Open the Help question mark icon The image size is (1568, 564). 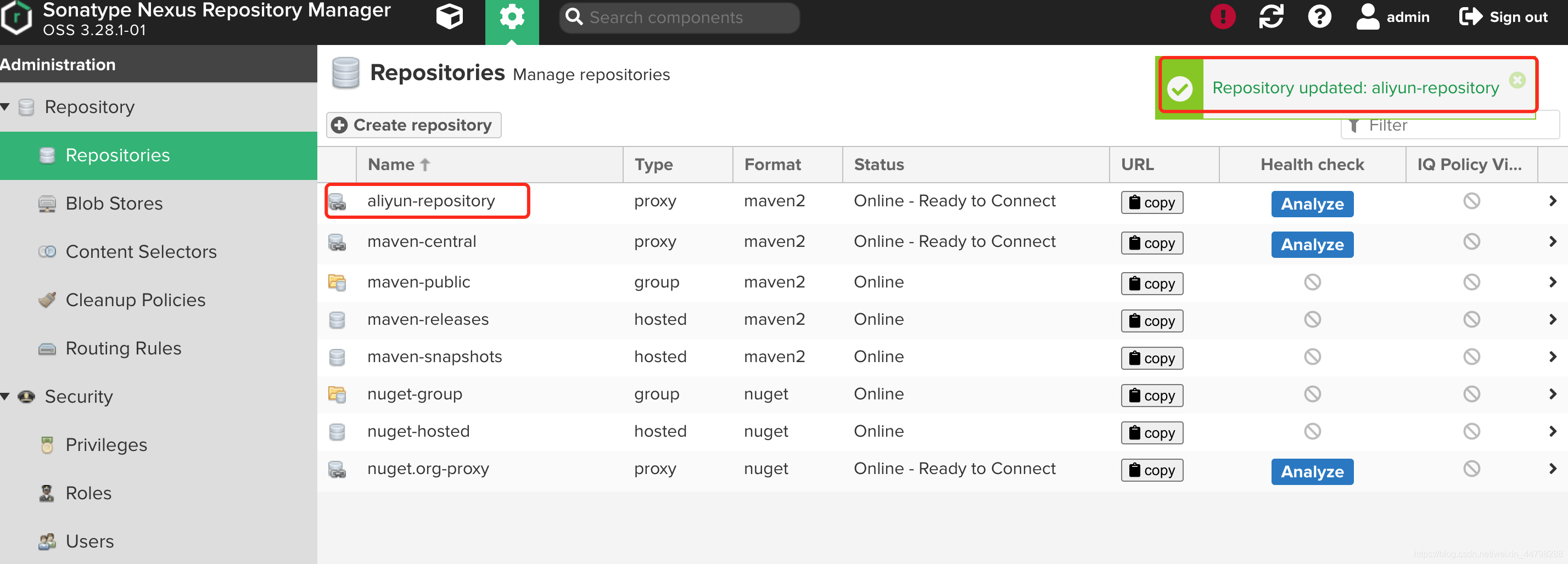coord(1319,16)
